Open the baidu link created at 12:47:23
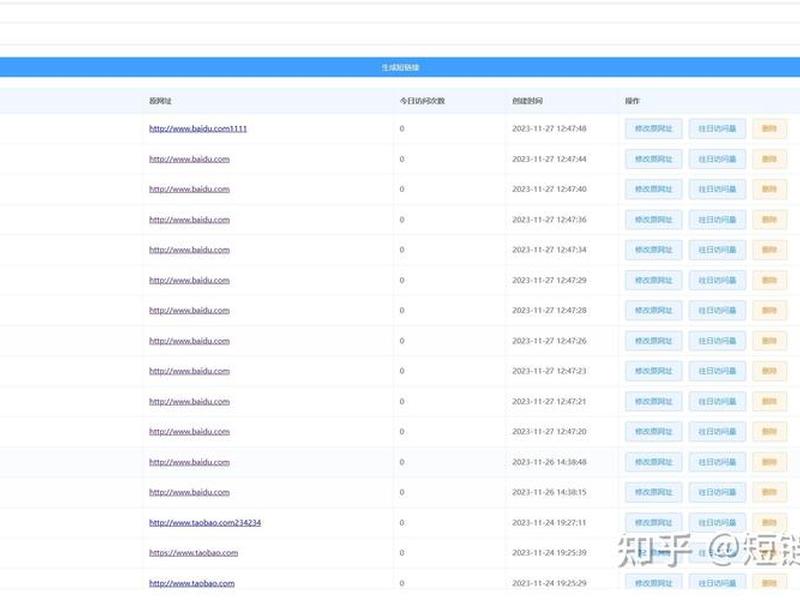This screenshot has height=600, width=800. [189, 371]
